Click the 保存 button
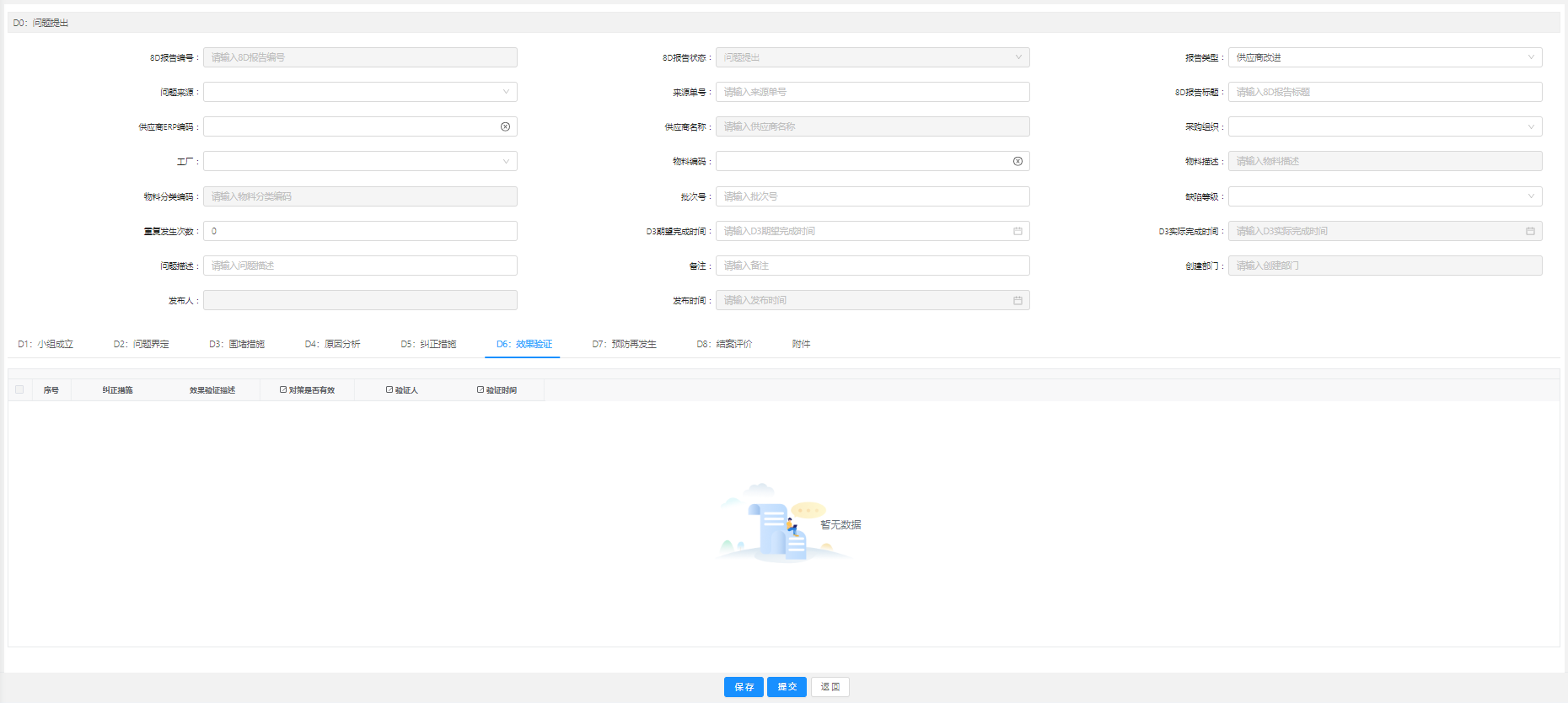This screenshot has height=703, width=1568. click(744, 687)
